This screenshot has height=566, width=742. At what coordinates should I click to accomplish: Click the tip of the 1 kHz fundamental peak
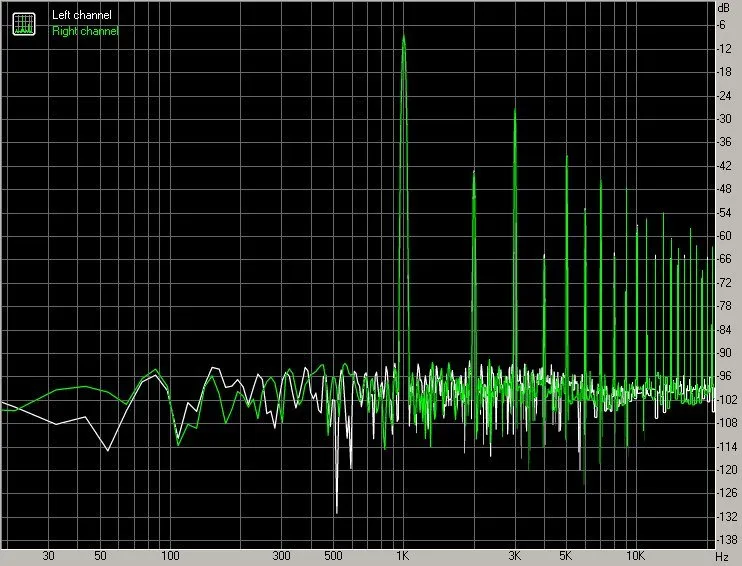pos(404,36)
